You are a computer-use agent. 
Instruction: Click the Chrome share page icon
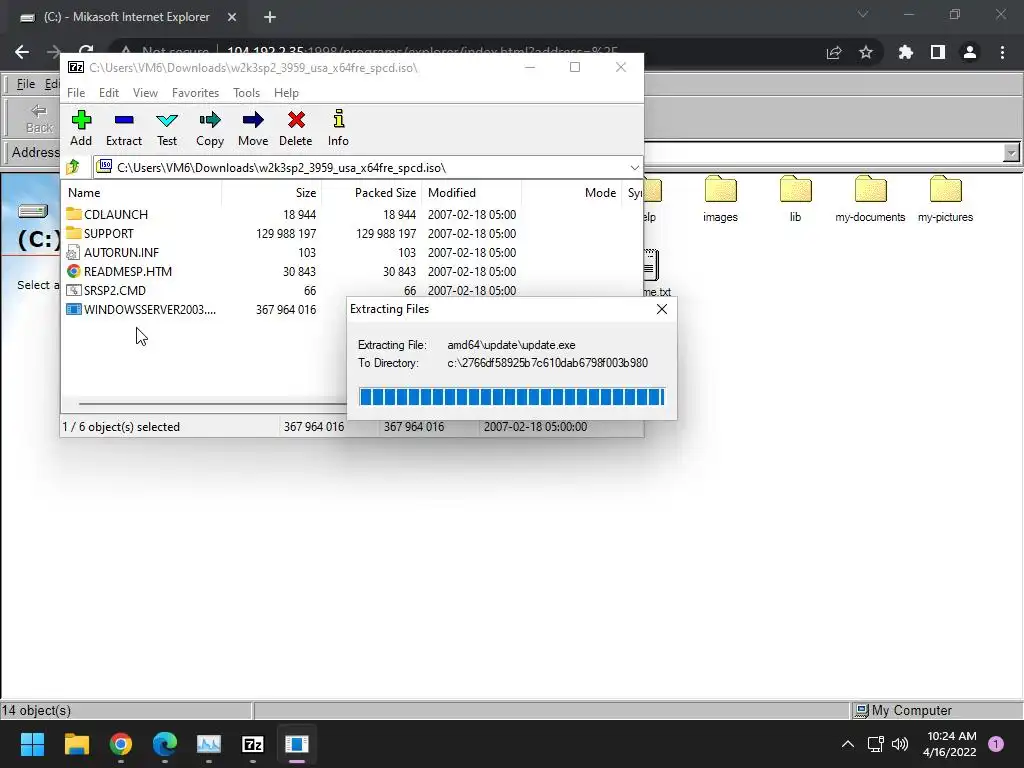[834, 52]
